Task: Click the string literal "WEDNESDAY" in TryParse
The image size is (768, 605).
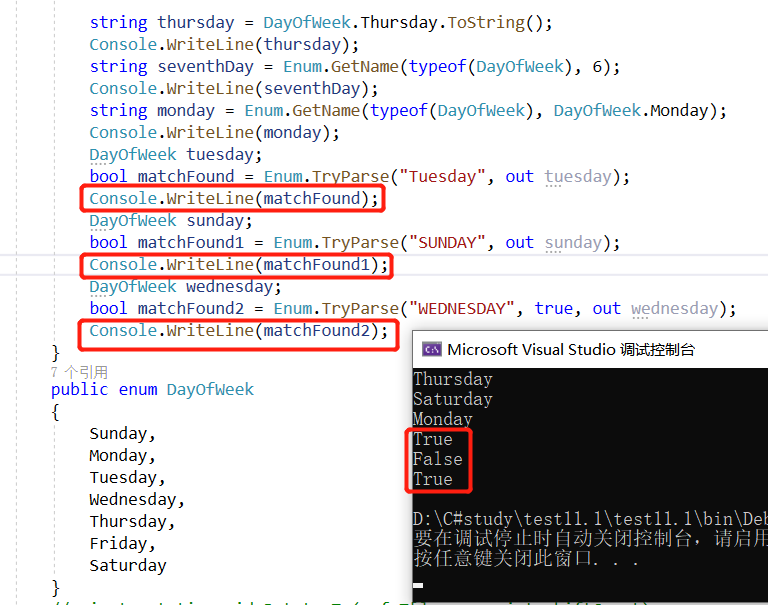Action: point(461,309)
